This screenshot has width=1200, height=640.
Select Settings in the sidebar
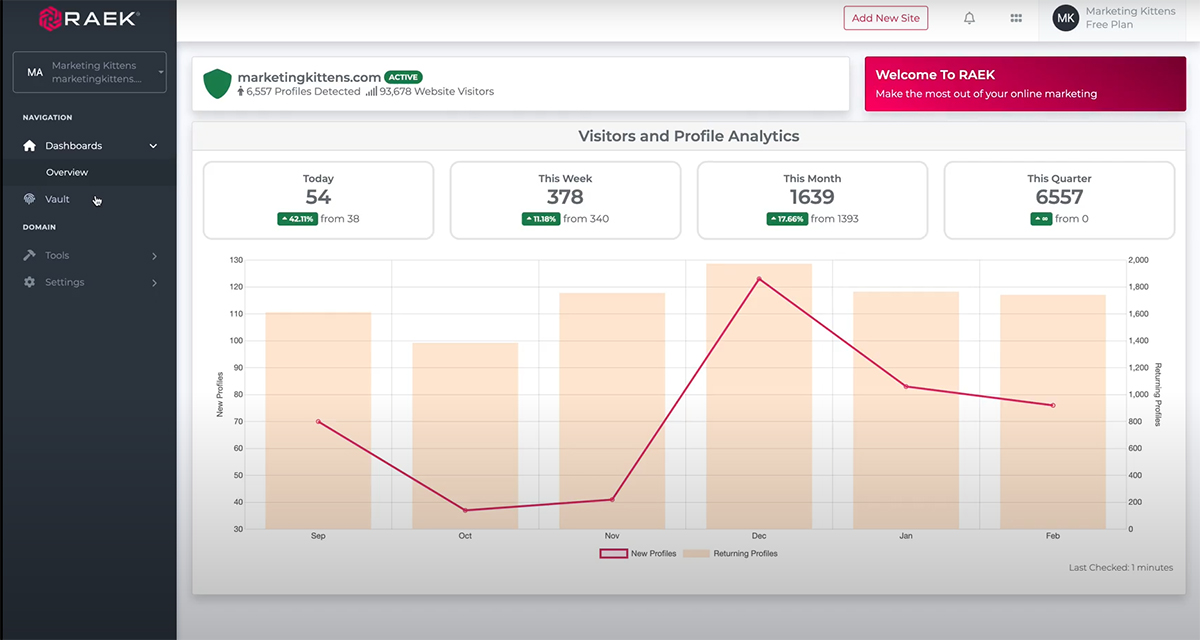64,282
